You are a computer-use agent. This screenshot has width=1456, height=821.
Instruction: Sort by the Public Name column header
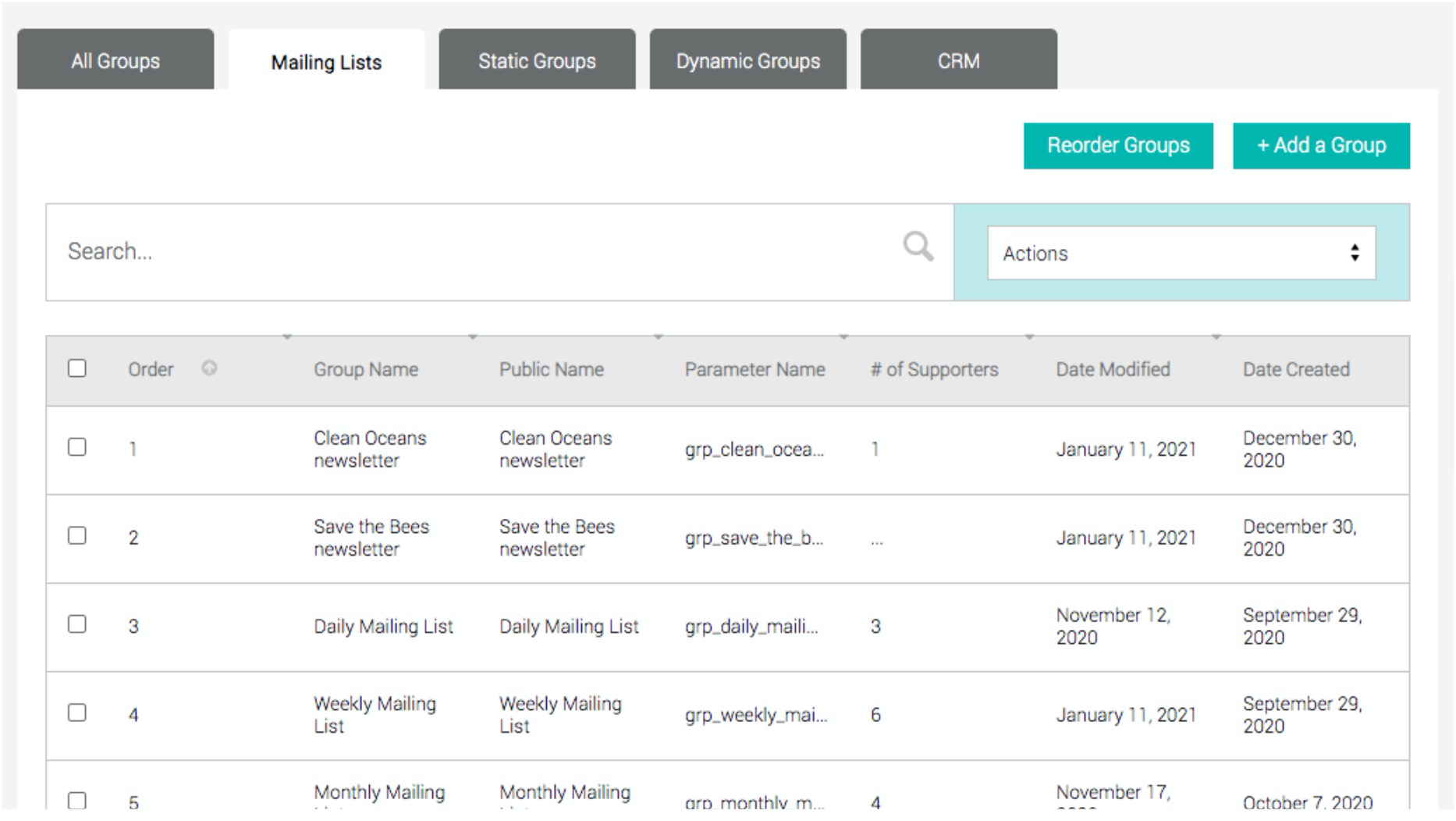(x=552, y=369)
